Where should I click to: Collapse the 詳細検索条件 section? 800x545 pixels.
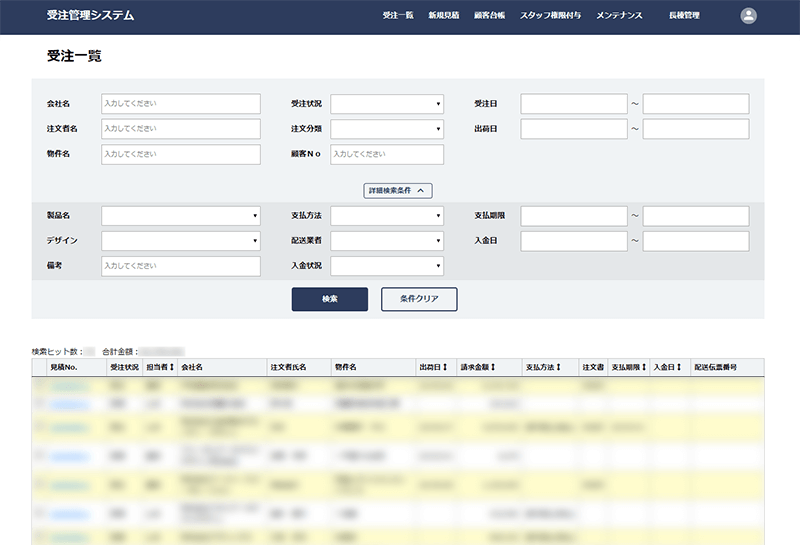397,190
